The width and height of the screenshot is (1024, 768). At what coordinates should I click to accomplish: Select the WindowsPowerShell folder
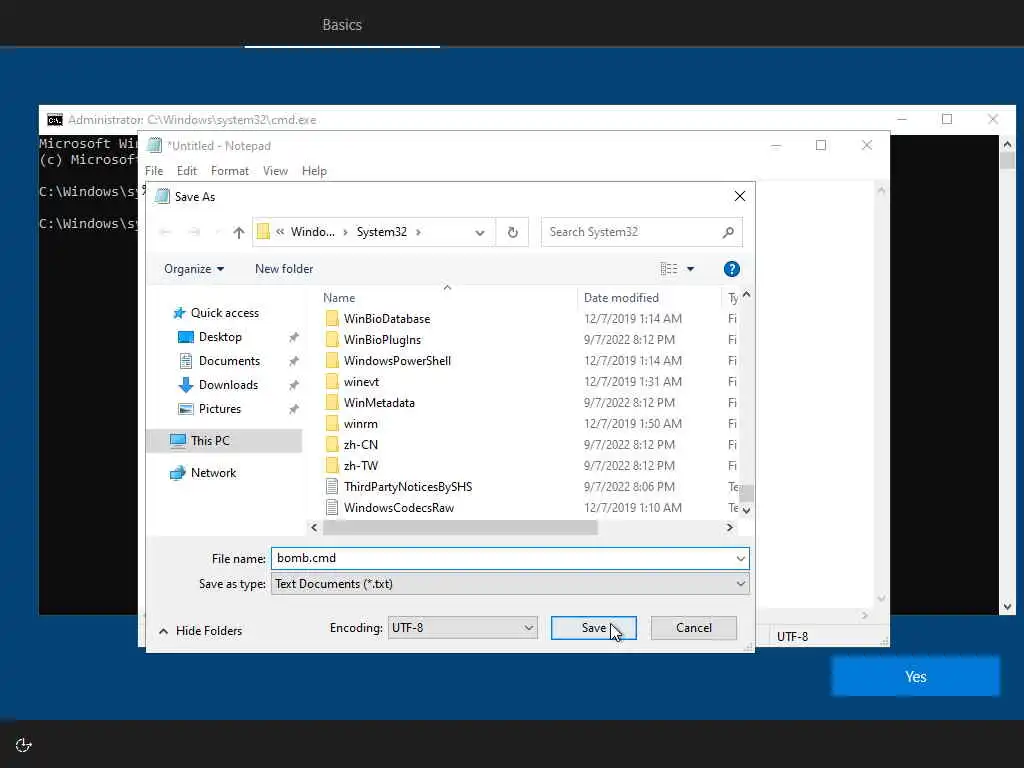pos(397,360)
